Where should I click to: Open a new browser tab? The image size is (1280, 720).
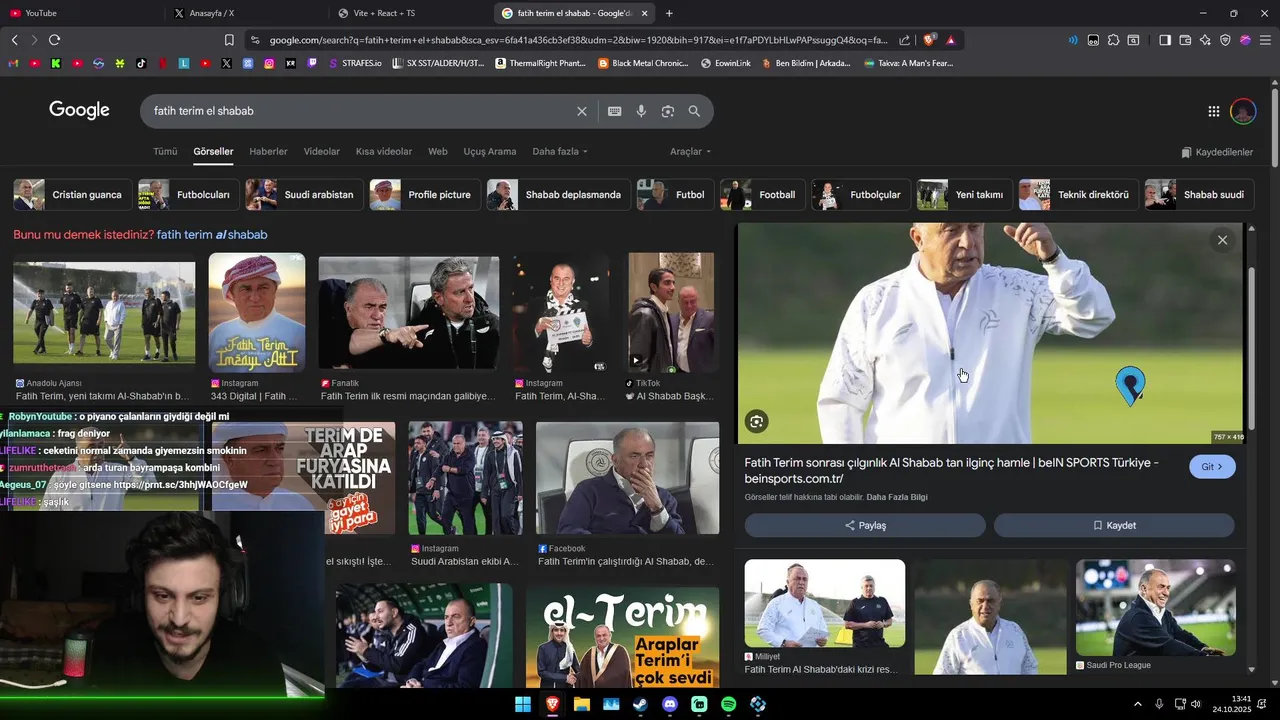(x=669, y=13)
